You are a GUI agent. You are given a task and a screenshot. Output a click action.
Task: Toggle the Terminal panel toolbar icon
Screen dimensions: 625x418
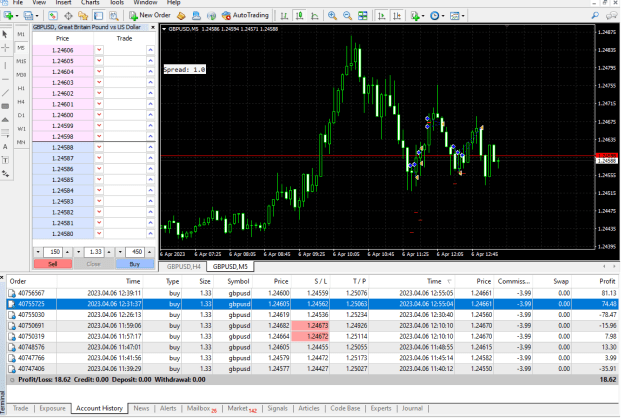[98, 16]
